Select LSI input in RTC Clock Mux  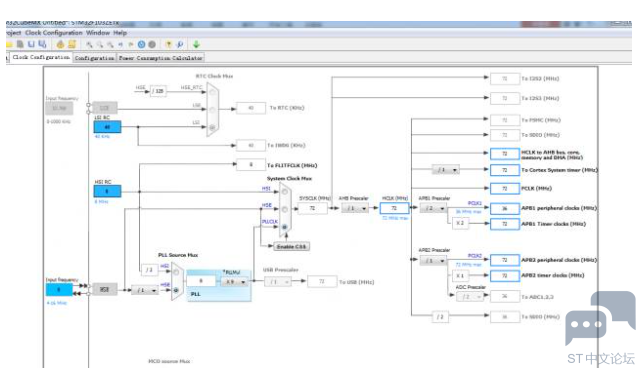tap(212, 127)
